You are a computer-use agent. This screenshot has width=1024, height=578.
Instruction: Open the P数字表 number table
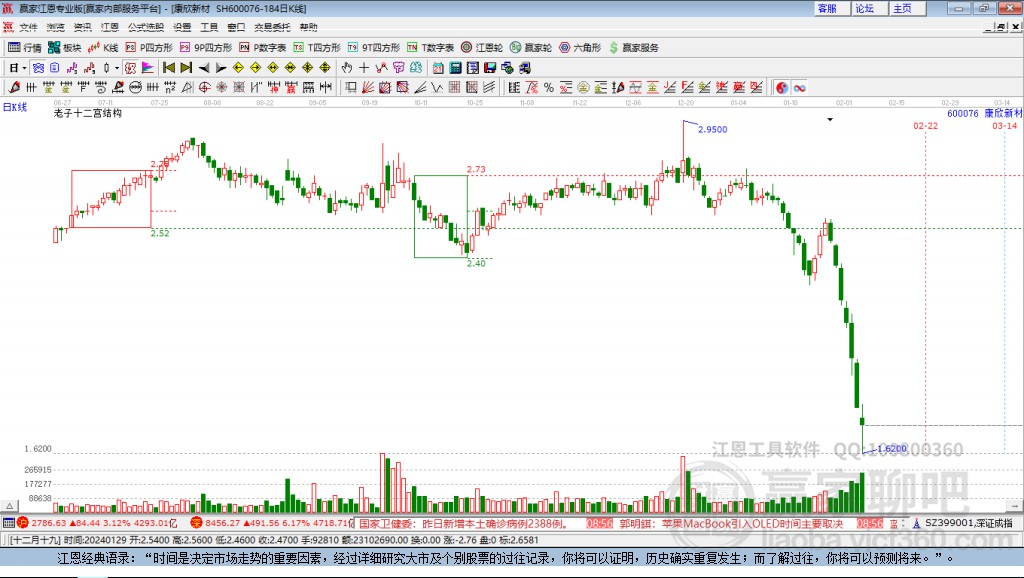(263, 48)
